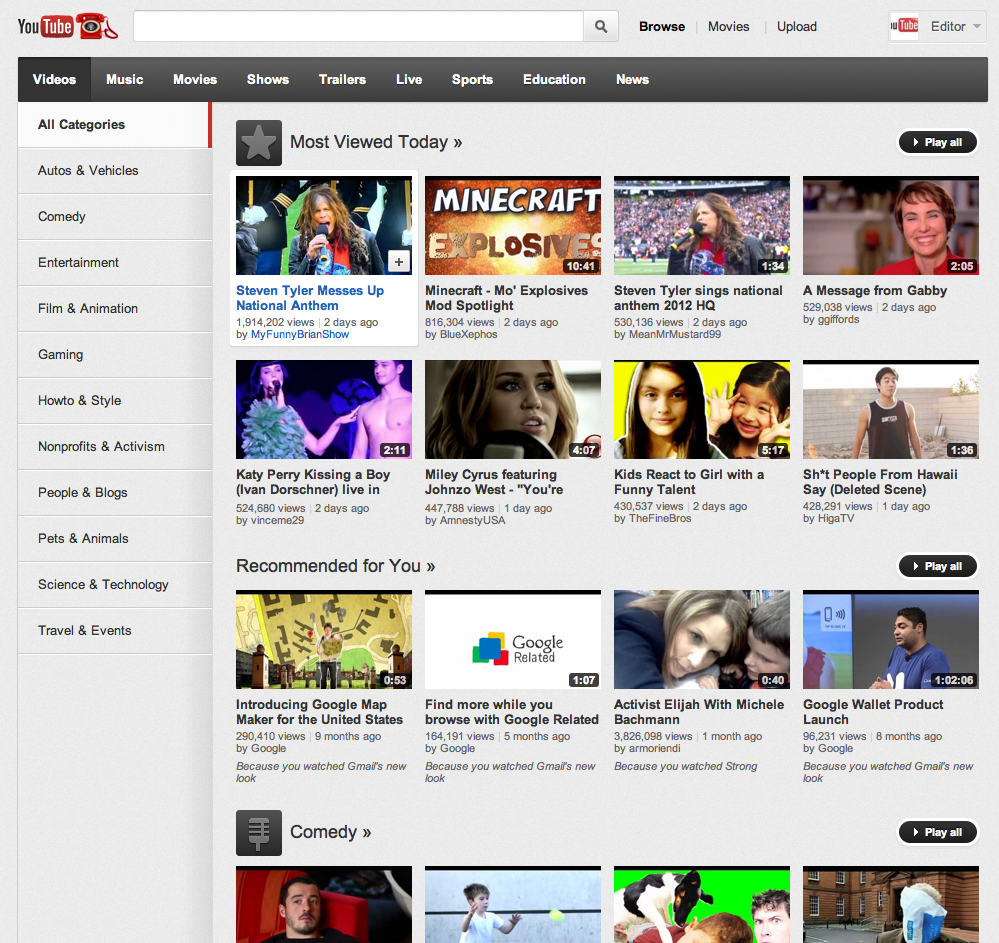Open MyFunnyBrianShow channel link
This screenshot has height=943, width=999.
tap(299, 335)
